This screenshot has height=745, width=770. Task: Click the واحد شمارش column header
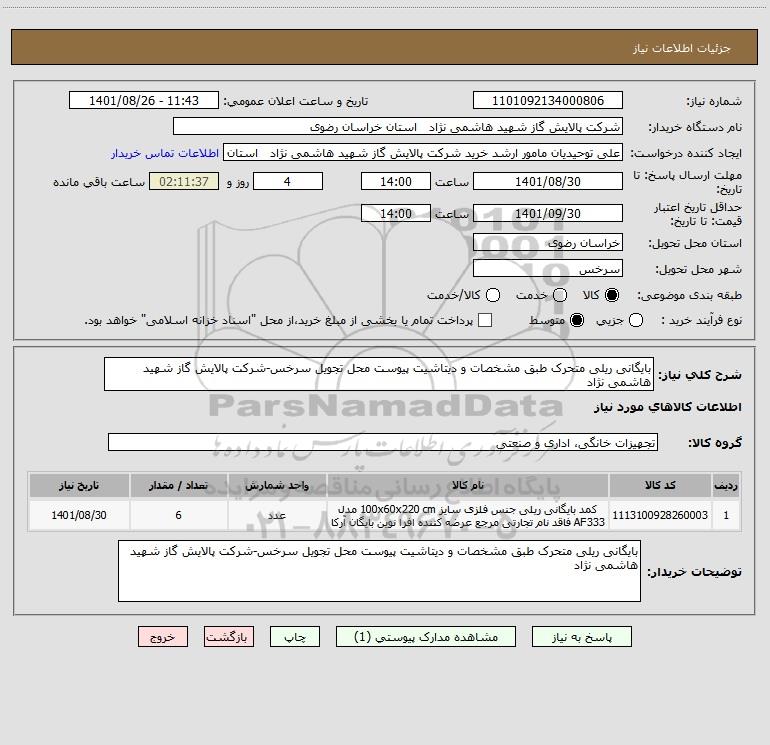tap(277, 486)
